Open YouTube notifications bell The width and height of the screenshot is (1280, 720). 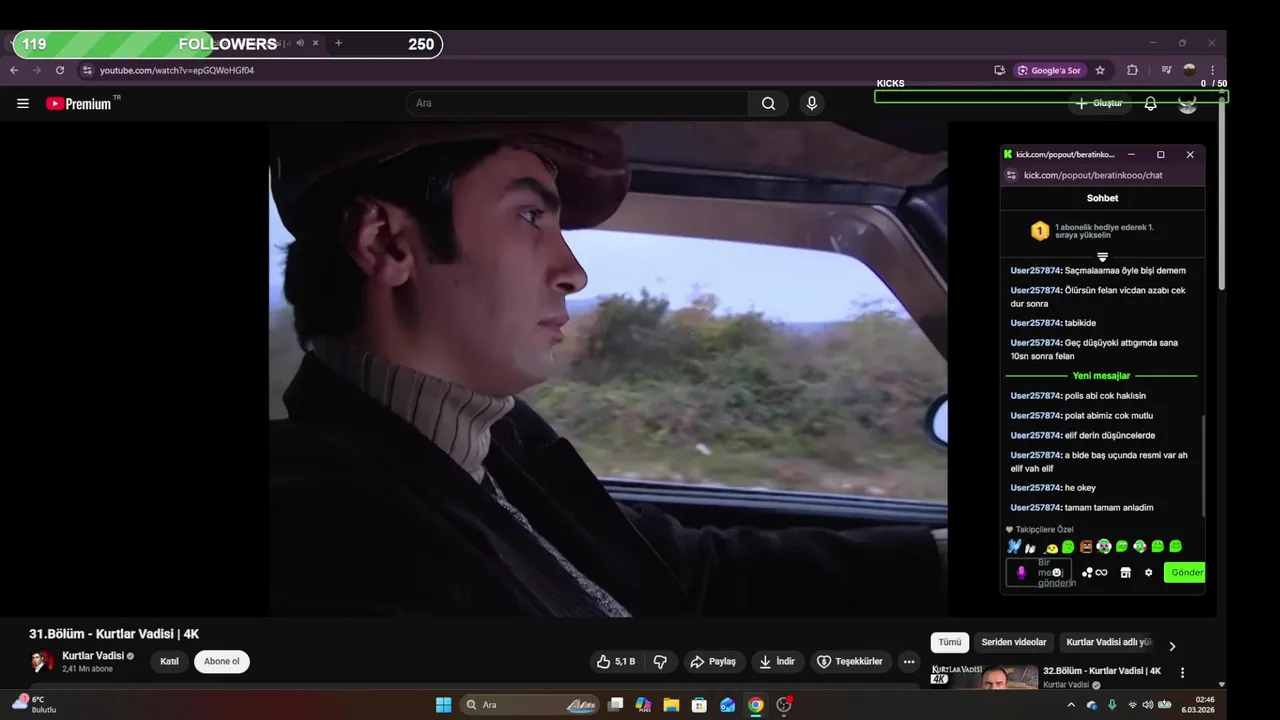(x=1151, y=104)
